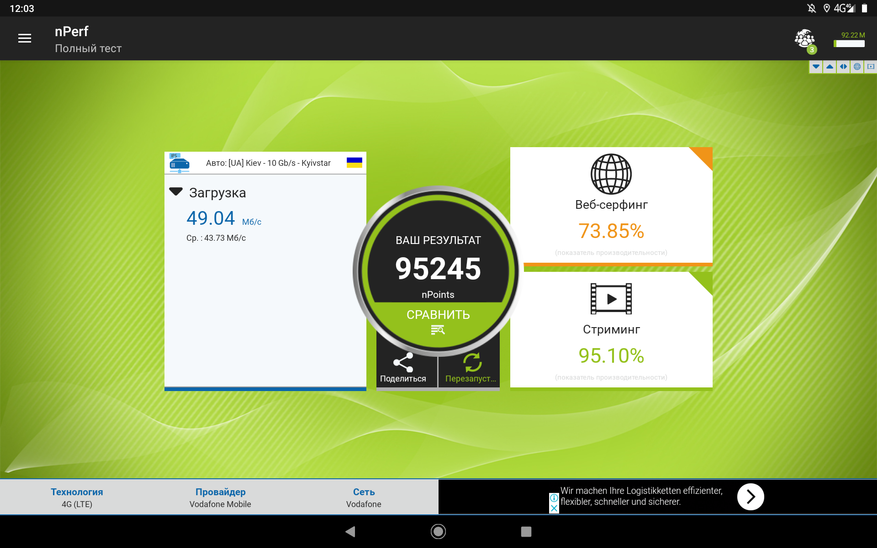
Task: Click the Сеть Vodafone info
Action: tap(364, 498)
